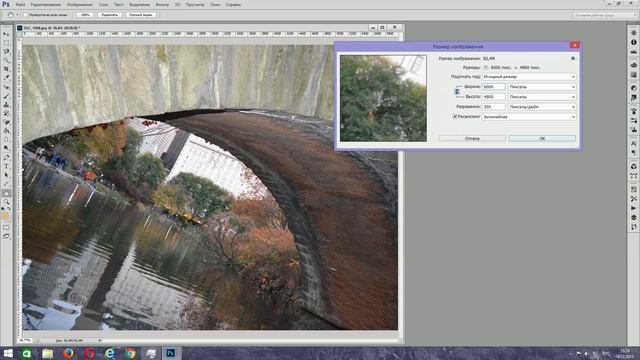Click the Разрешение resolution input field
The width and height of the screenshot is (640, 360).
(x=494, y=107)
